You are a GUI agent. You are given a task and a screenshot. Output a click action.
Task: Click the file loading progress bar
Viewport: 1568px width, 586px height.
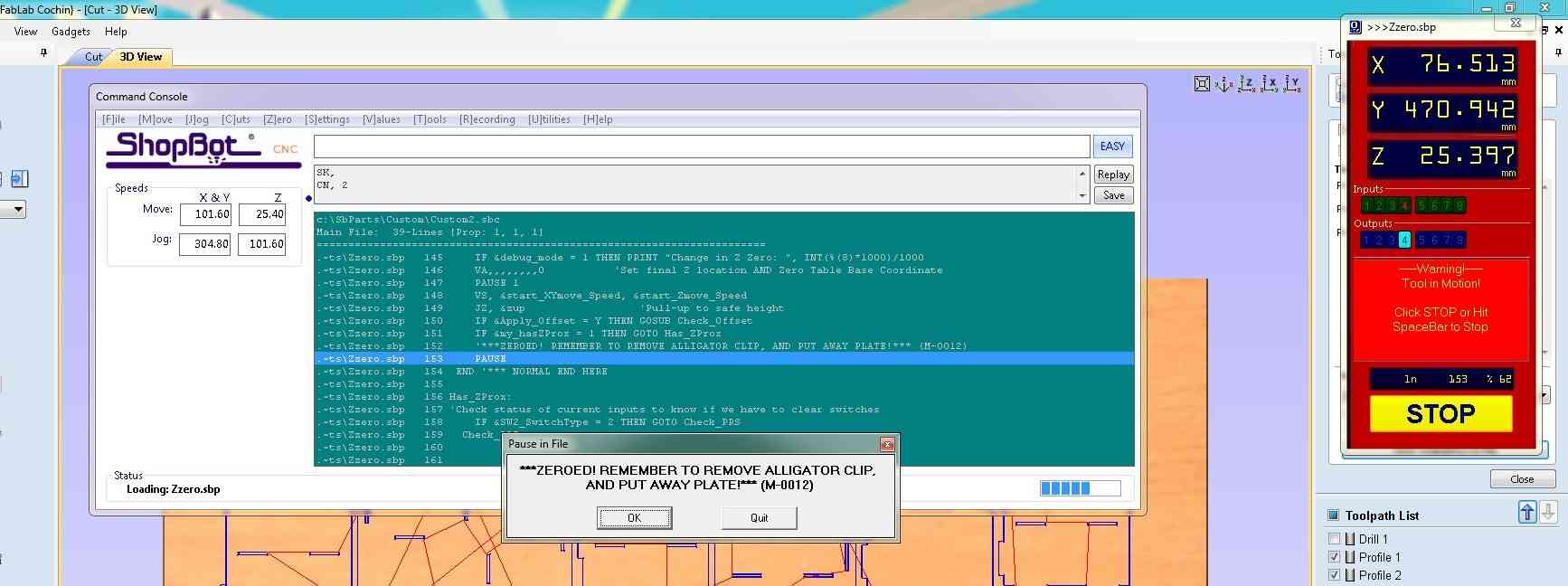pyautogui.click(x=1081, y=488)
